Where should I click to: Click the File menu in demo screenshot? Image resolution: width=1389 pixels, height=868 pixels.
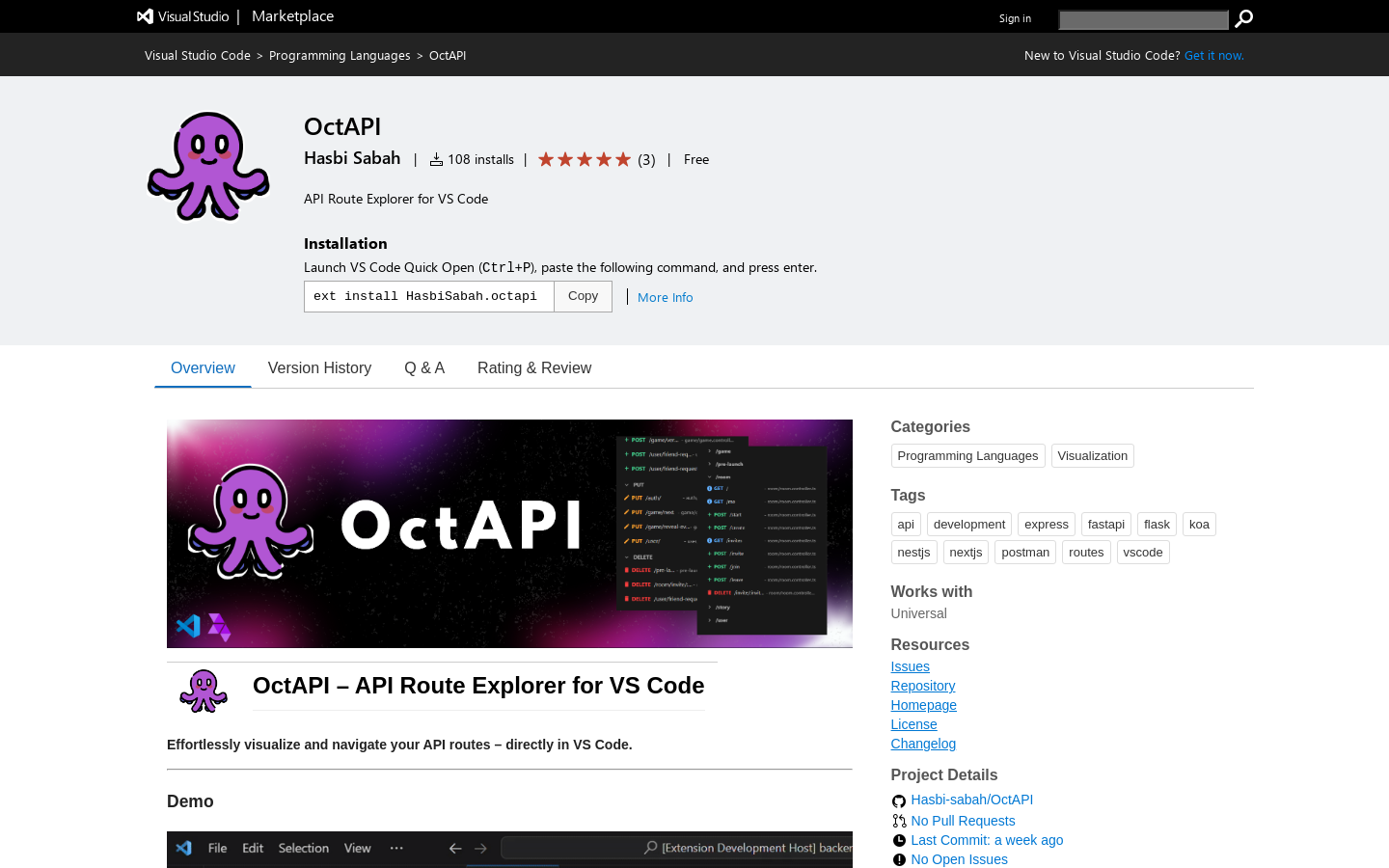[x=218, y=848]
